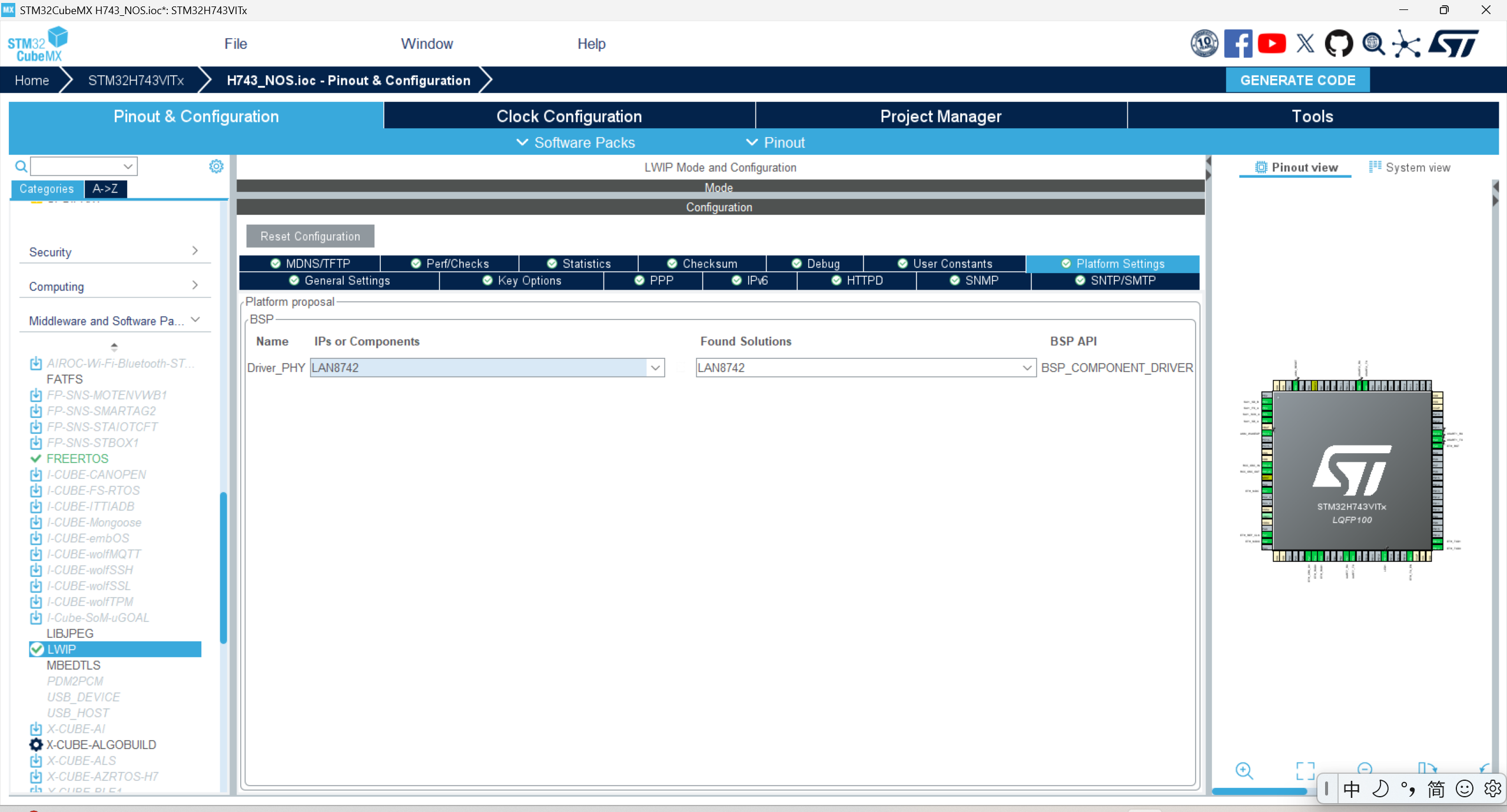Click the IME emoji smiley icon

tap(1464, 789)
